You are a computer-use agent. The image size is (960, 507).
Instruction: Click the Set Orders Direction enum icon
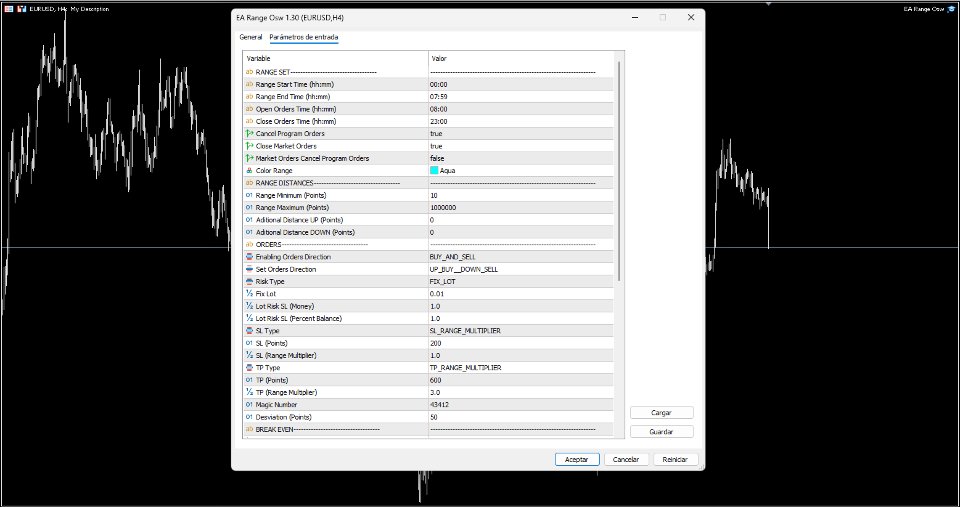point(249,269)
